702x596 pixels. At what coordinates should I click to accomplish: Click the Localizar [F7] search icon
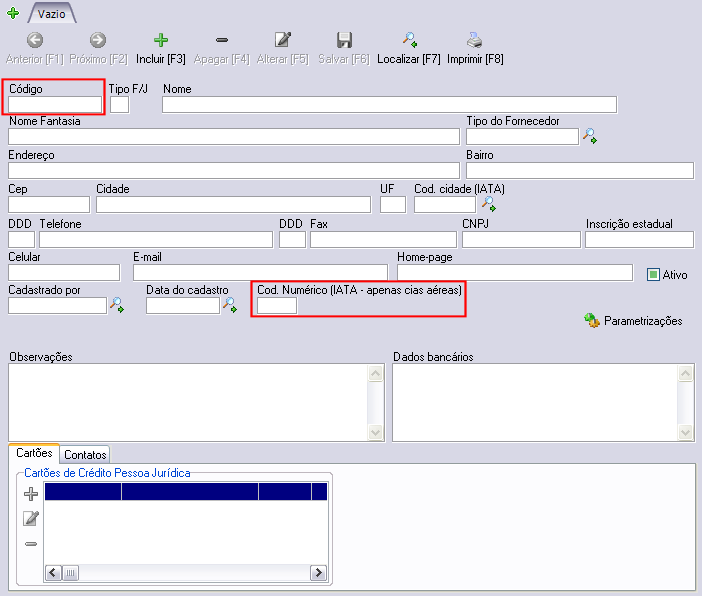click(x=409, y=40)
